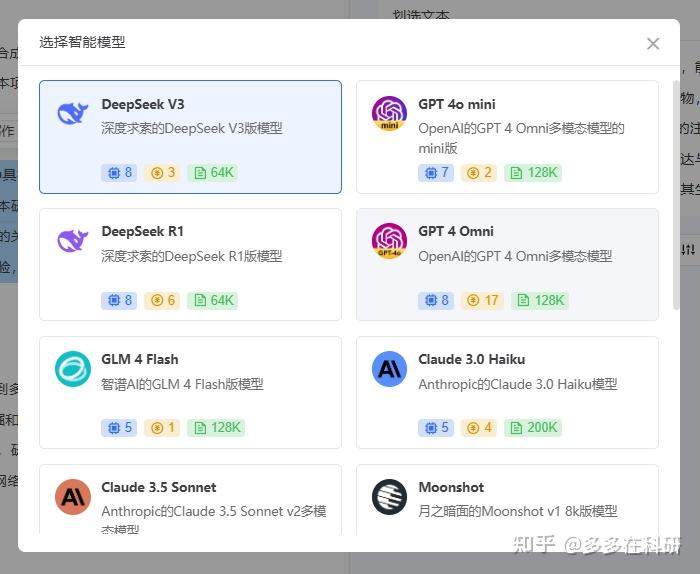The image size is (700, 574).
Task: Choose the GPT 4 Omni model title
Action: pyautogui.click(x=456, y=231)
